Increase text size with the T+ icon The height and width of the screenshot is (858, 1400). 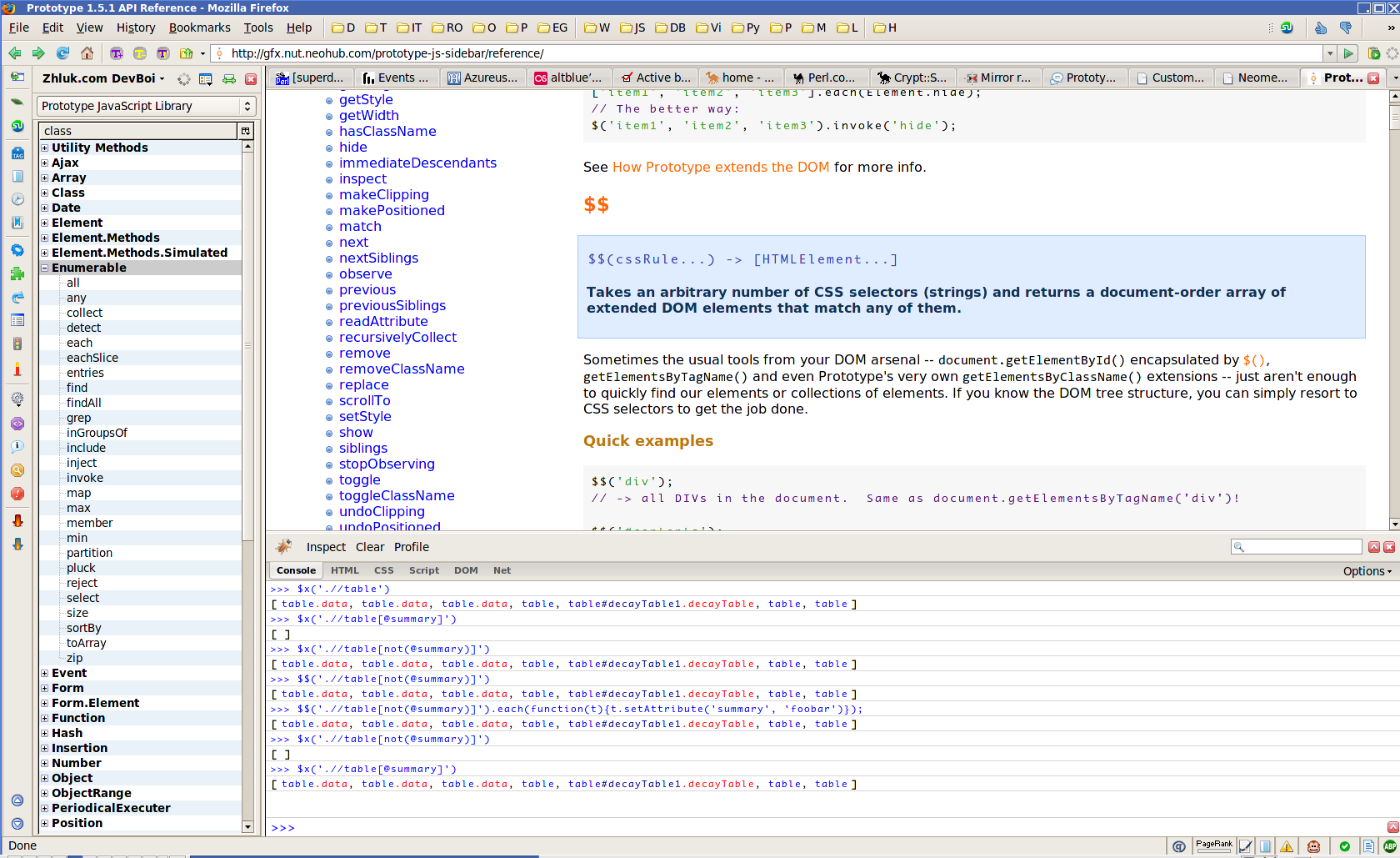pyautogui.click(x=116, y=53)
